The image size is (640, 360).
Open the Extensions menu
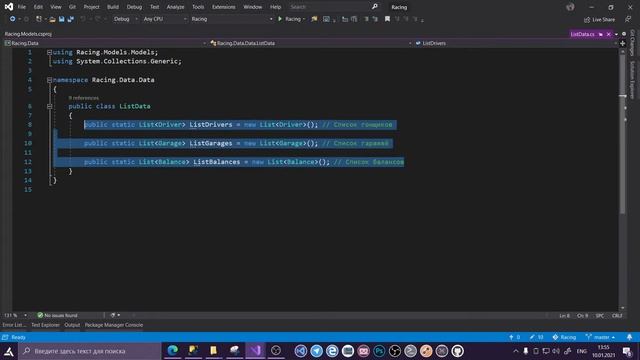pyautogui.click(x=224, y=7)
